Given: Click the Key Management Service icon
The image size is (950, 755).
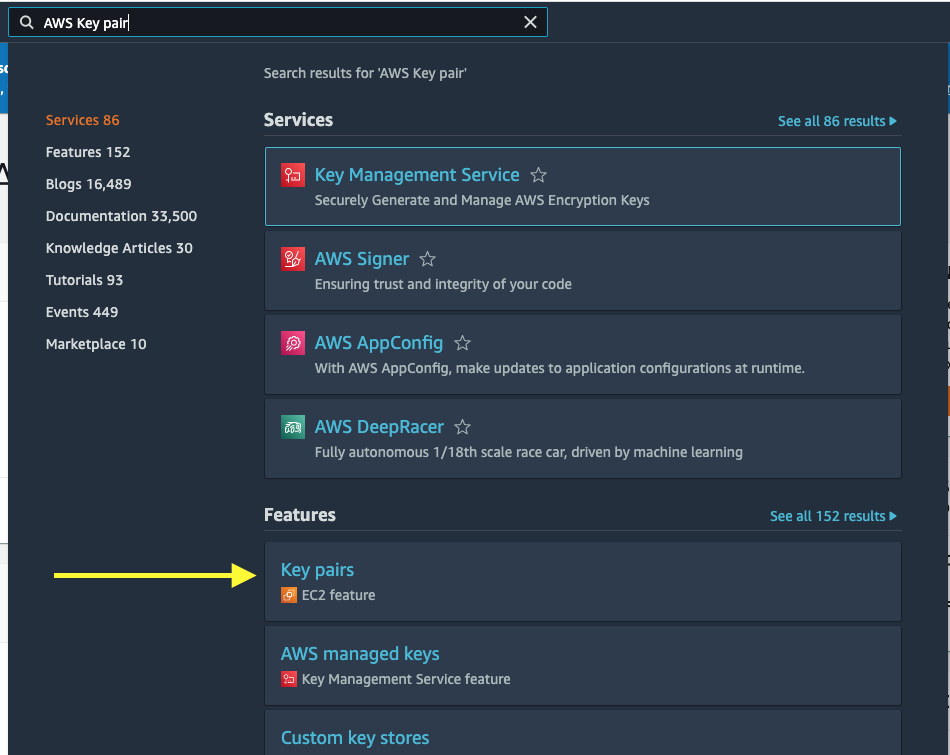Looking at the screenshot, I should 293,174.
